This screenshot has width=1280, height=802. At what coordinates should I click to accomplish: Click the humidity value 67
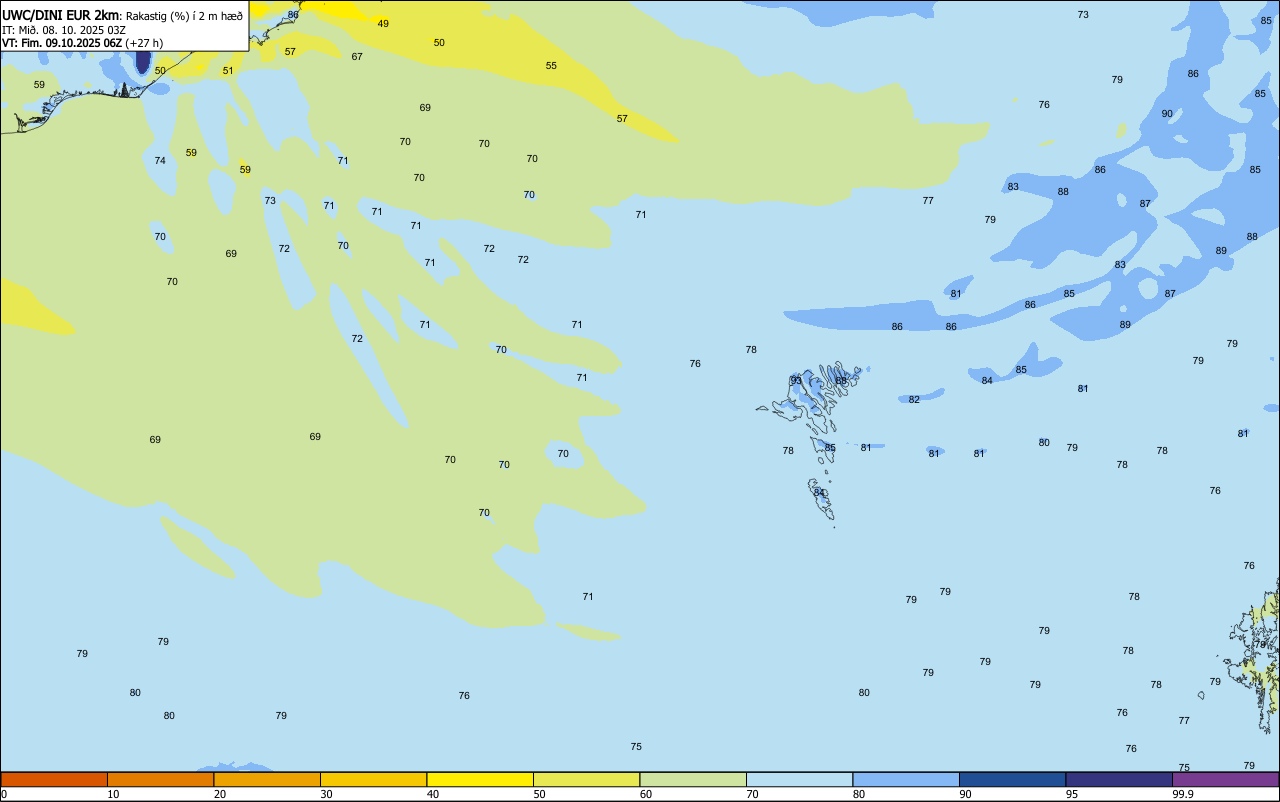(x=357, y=56)
